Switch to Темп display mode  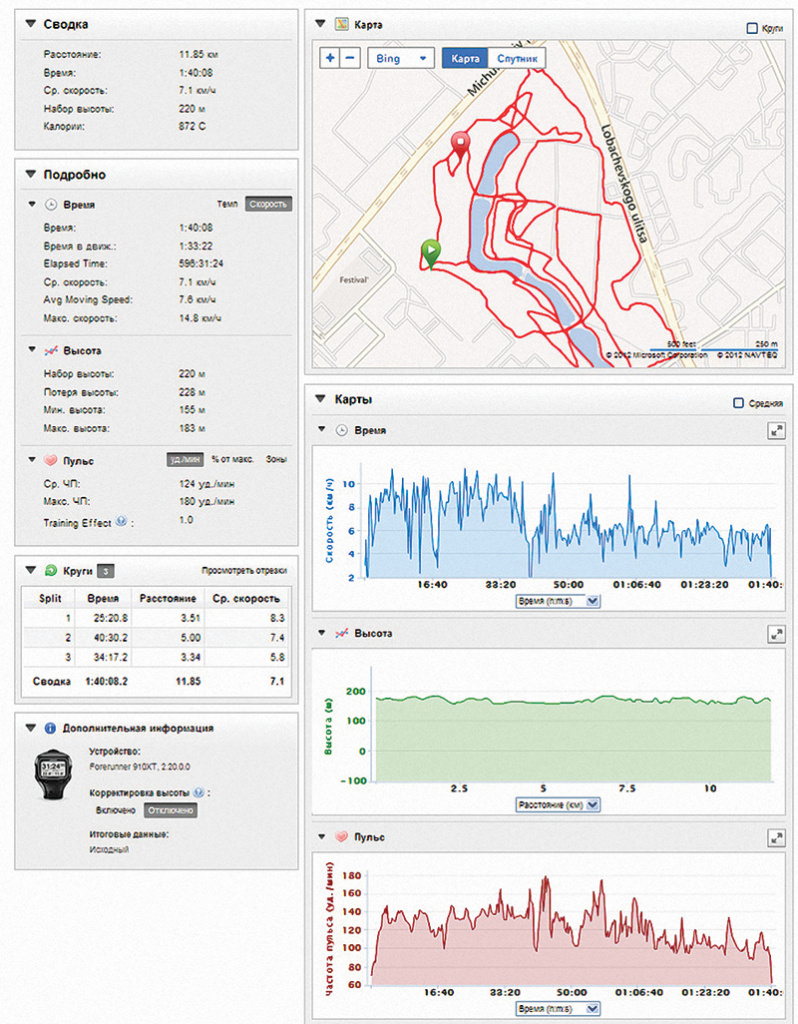pos(227,204)
